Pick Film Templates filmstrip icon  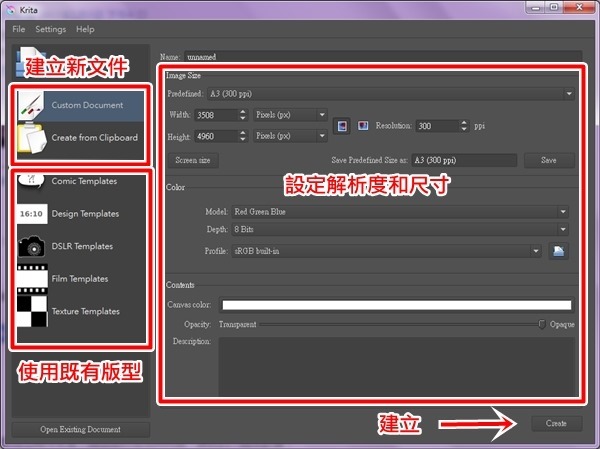32,279
